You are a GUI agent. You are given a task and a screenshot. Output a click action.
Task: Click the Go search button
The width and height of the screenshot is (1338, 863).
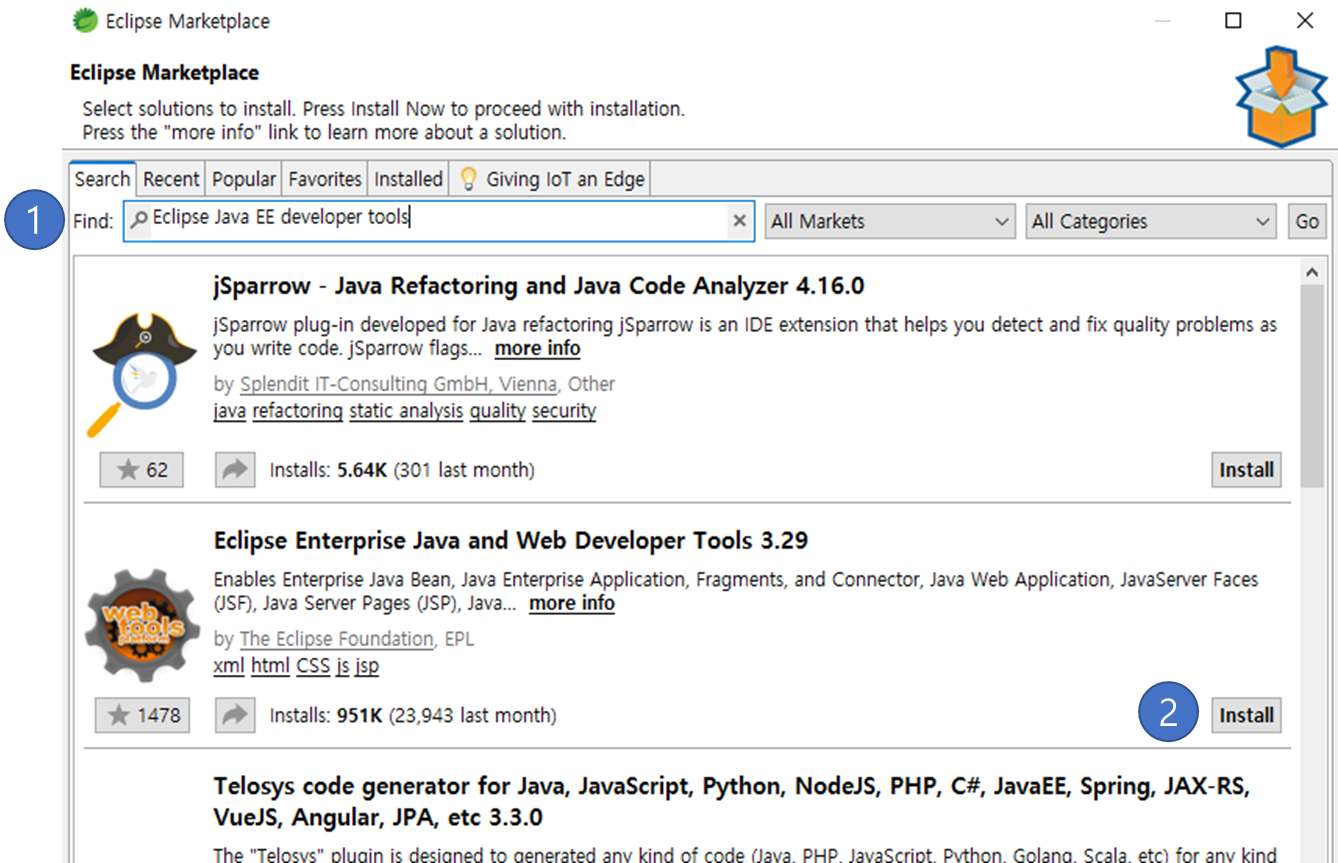tap(1307, 221)
